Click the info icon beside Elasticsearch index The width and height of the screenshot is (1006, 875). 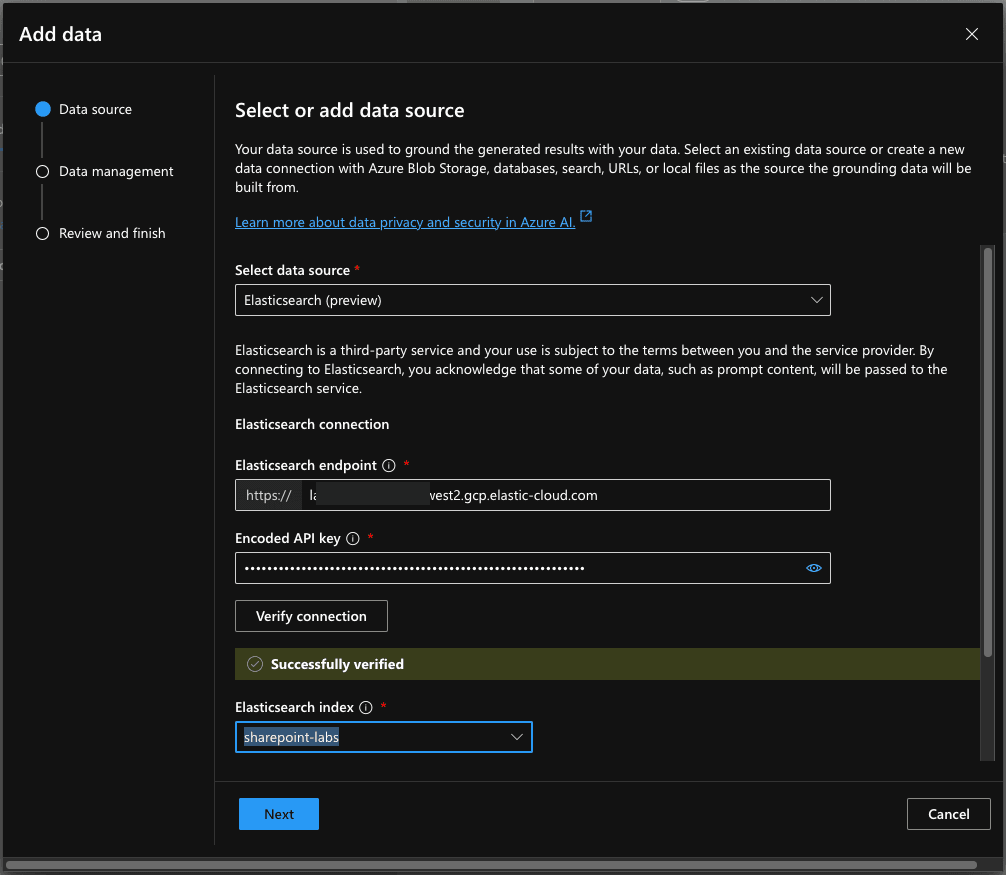click(x=366, y=707)
